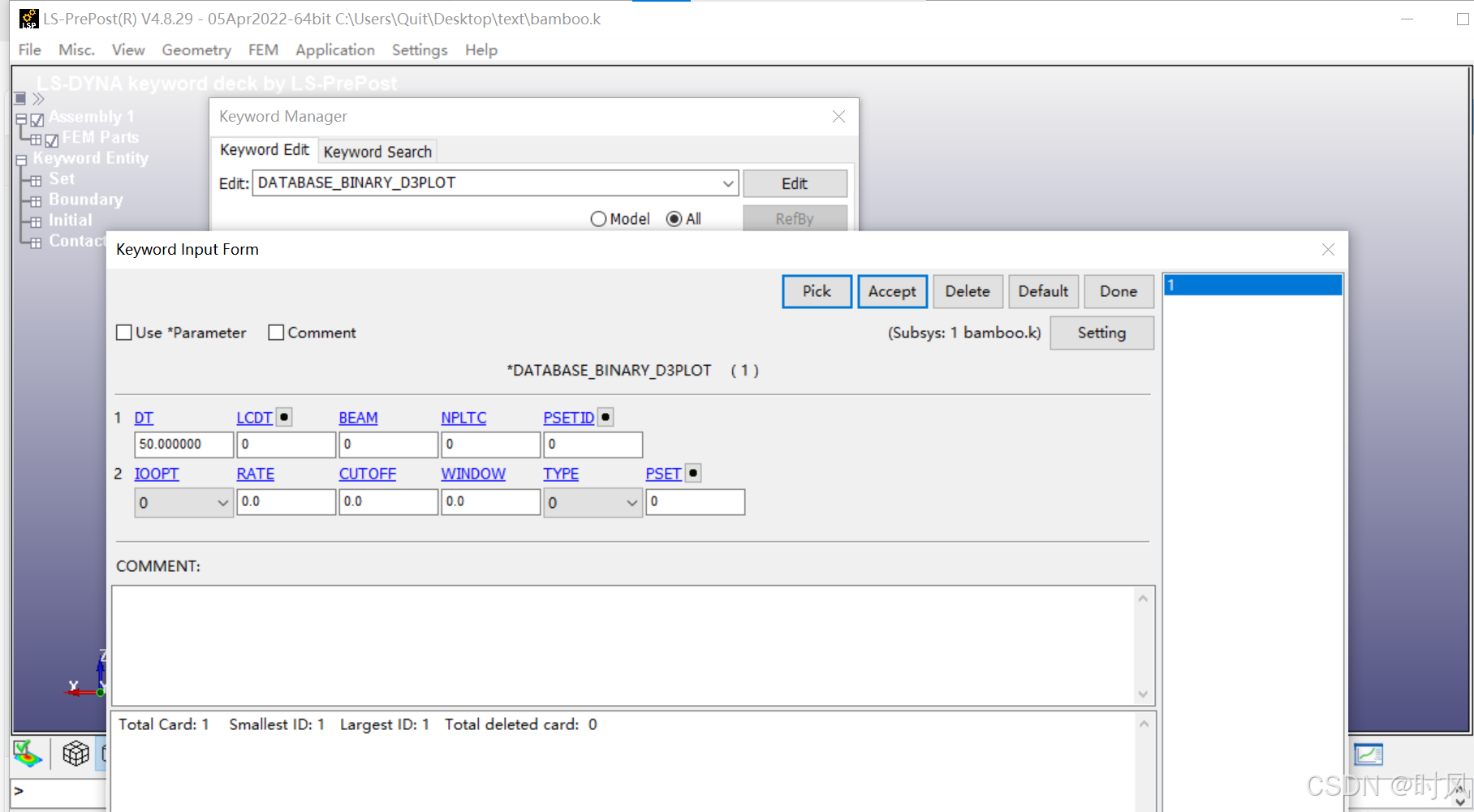1474x812 pixels.
Task: Uncheck the FEM Parts checkbox
Action: pyautogui.click(x=52, y=140)
